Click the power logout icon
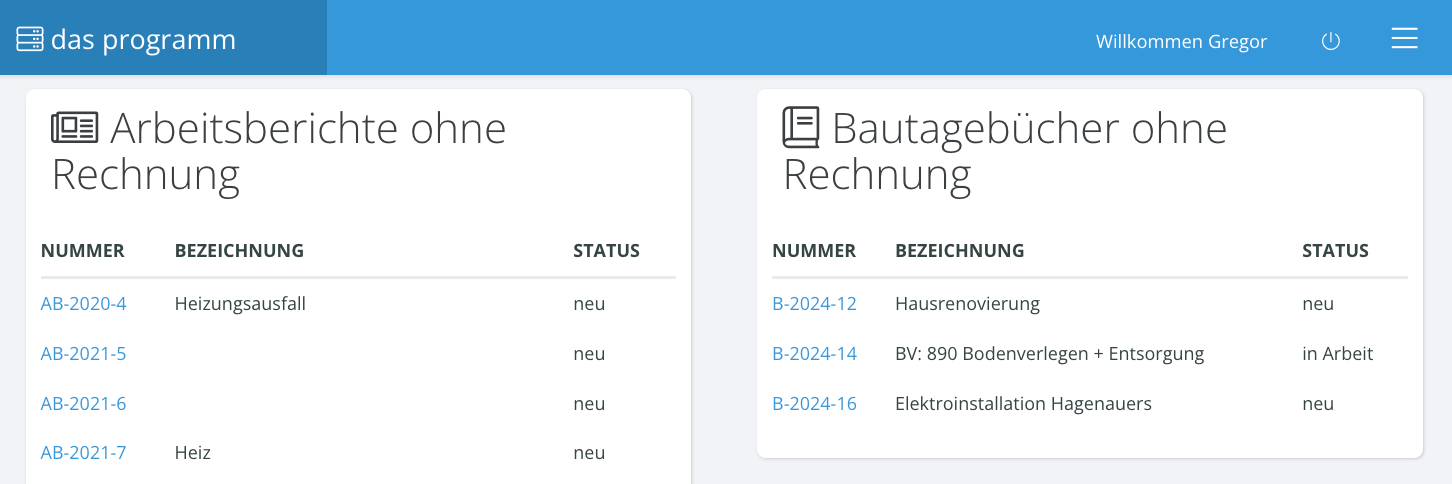This screenshot has height=484, width=1452. click(1330, 41)
